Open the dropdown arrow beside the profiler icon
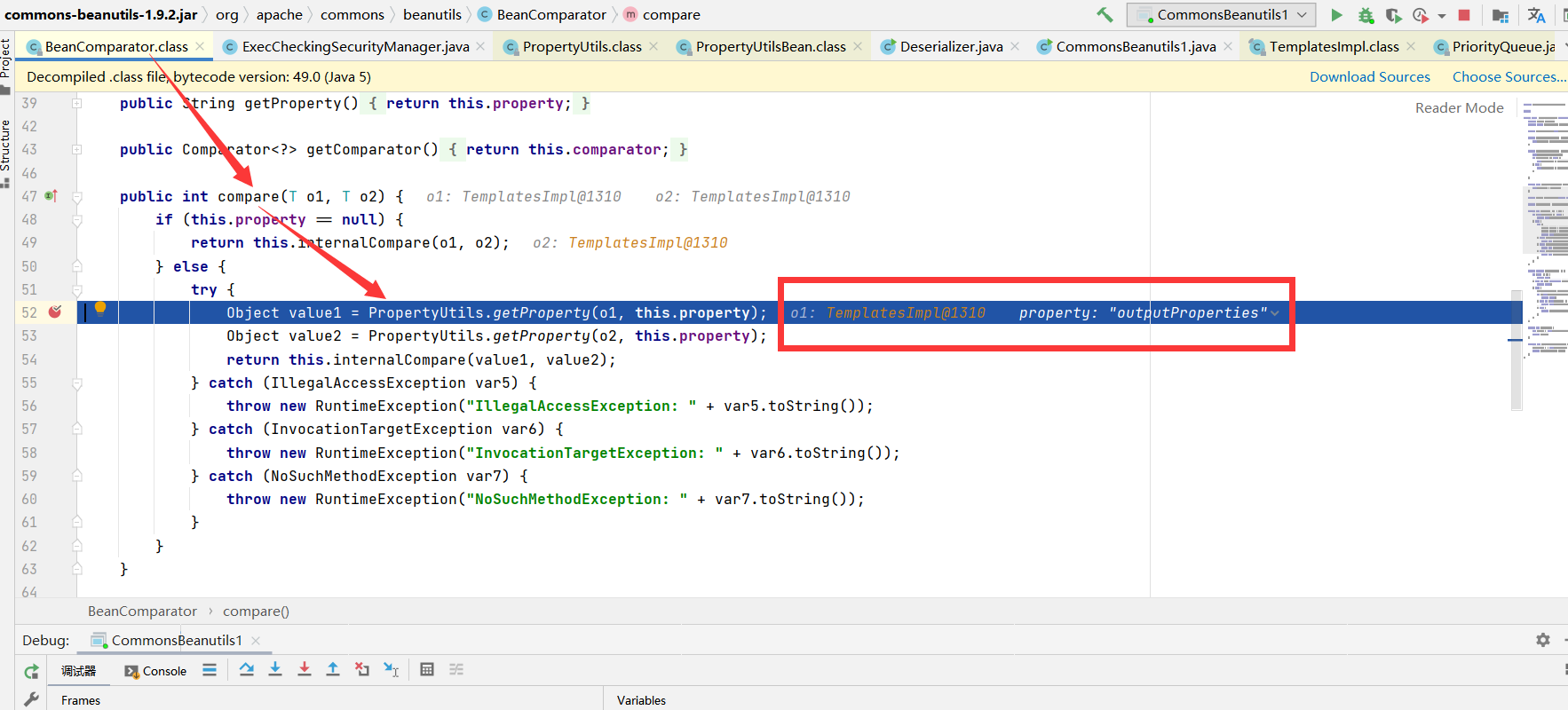Viewport: 1568px width, 710px height. [1442, 16]
